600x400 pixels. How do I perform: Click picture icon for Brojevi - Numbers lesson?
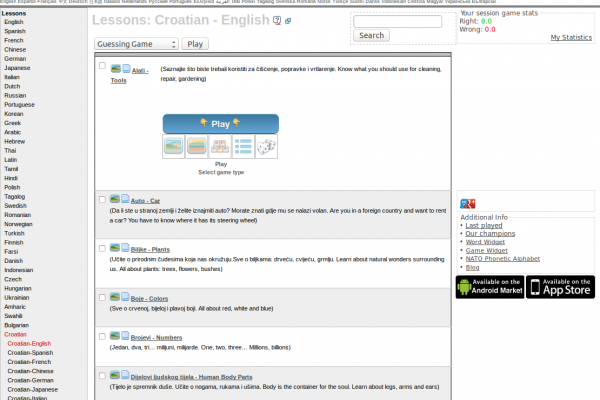[114, 336]
